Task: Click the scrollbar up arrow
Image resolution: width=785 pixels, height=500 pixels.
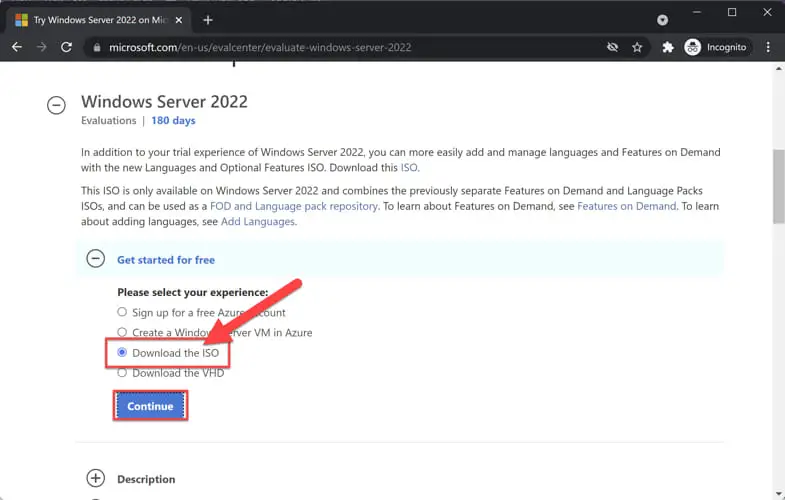Action: pyautogui.click(x=778, y=69)
